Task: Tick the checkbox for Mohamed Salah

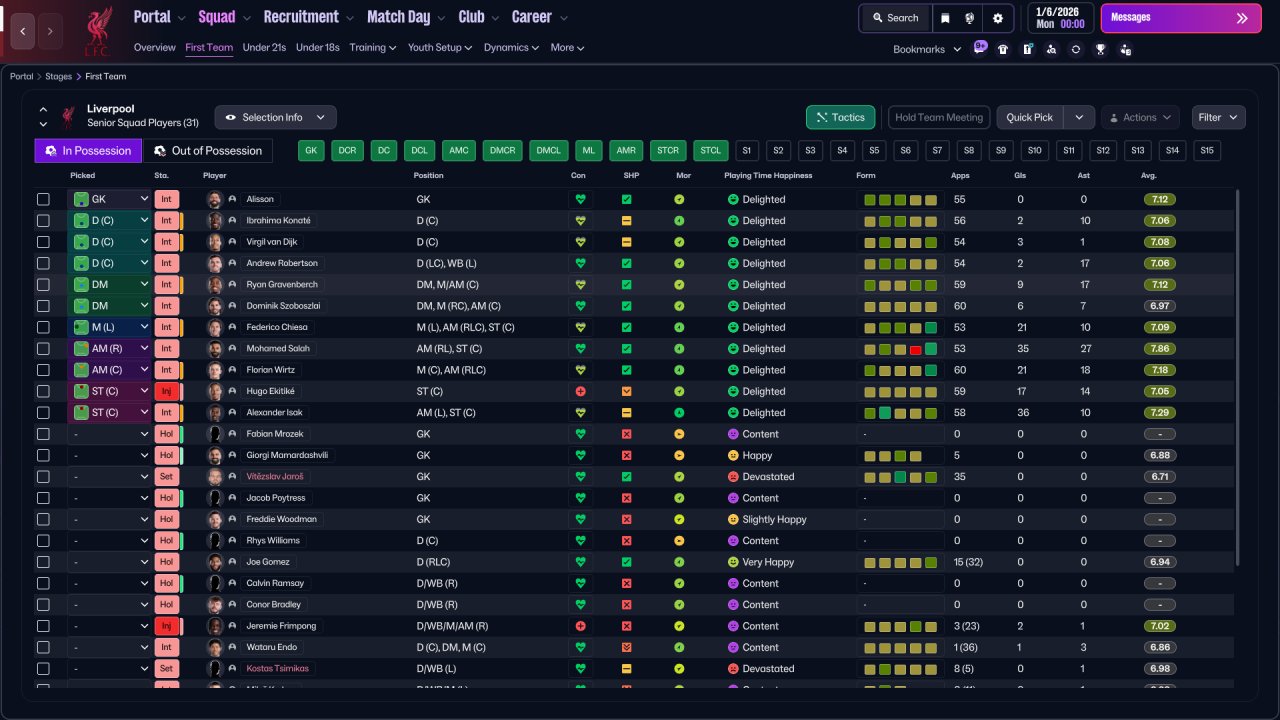Action: point(43,349)
